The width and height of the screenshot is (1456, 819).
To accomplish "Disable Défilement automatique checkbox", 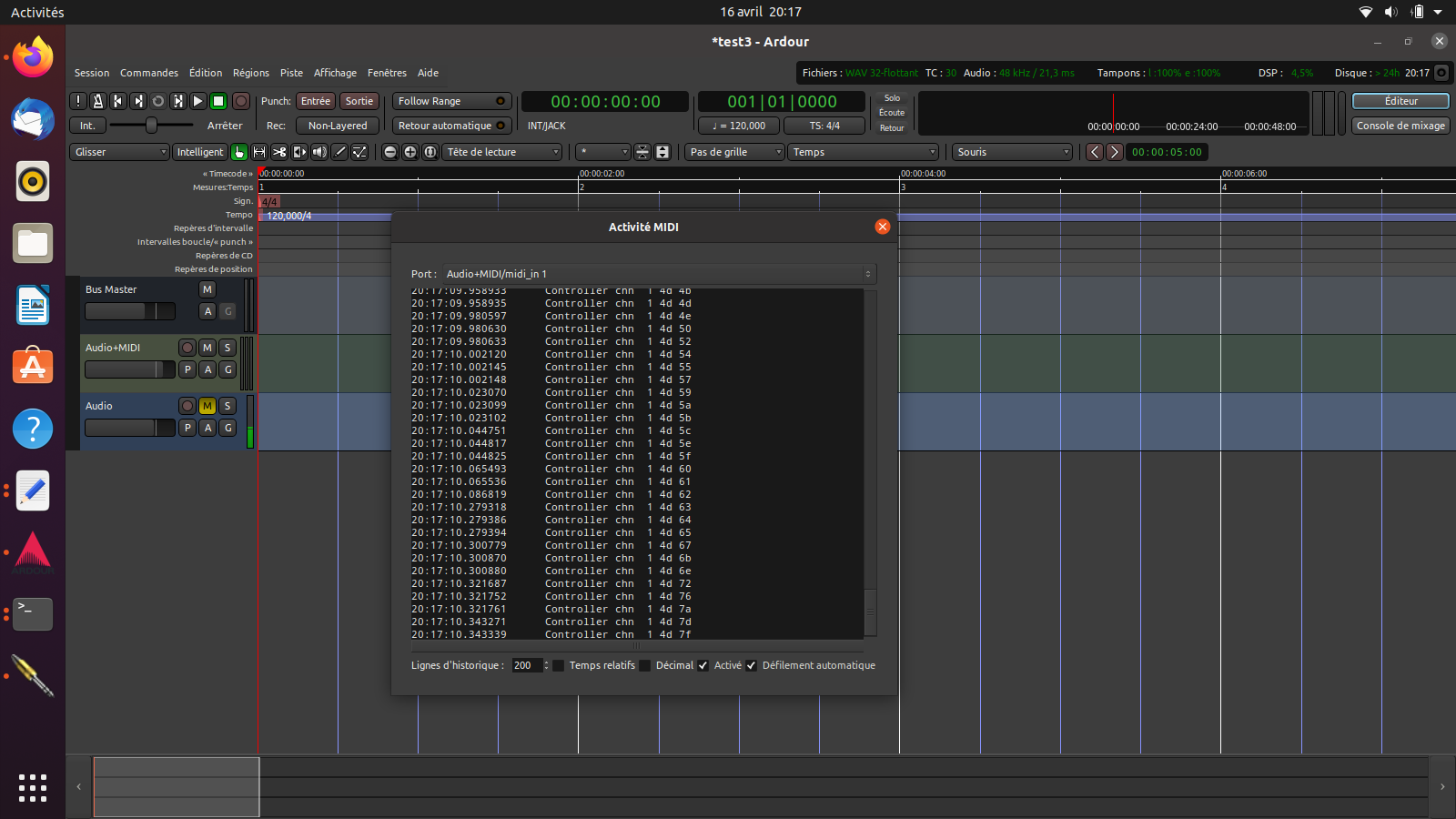I will 752,665.
